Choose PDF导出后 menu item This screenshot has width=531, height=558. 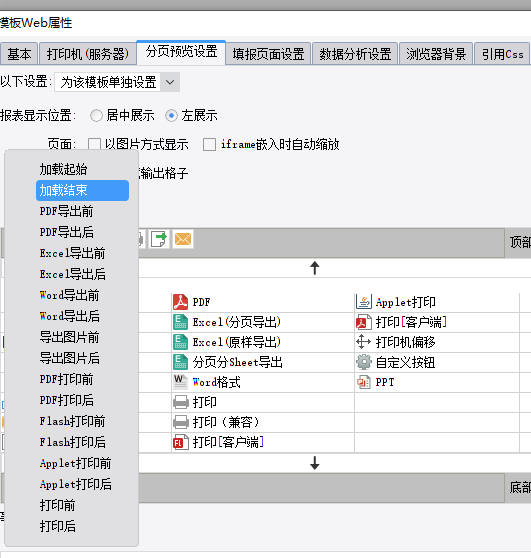[x=82, y=232]
